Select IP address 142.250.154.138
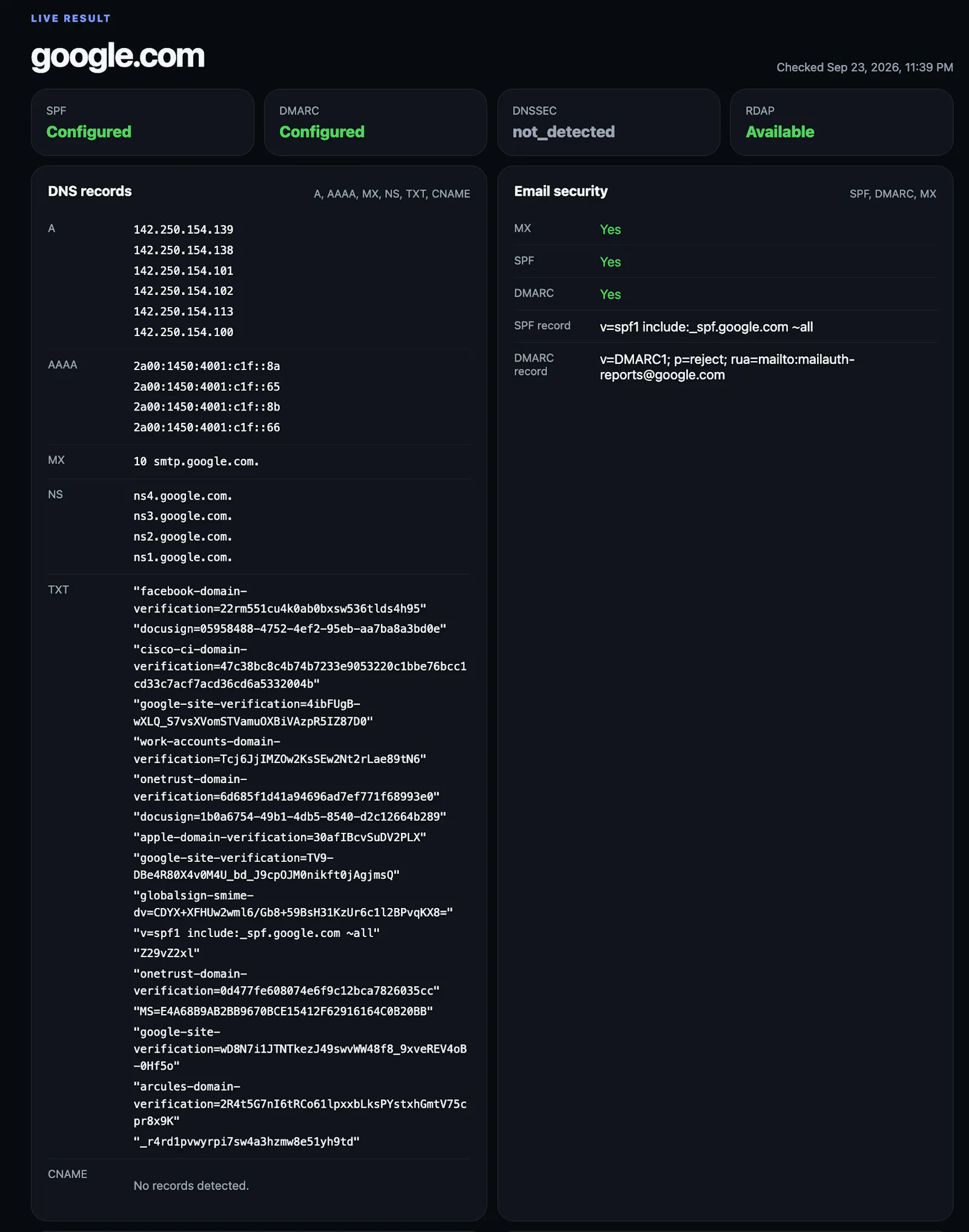The height and width of the screenshot is (1232, 969). click(x=184, y=250)
